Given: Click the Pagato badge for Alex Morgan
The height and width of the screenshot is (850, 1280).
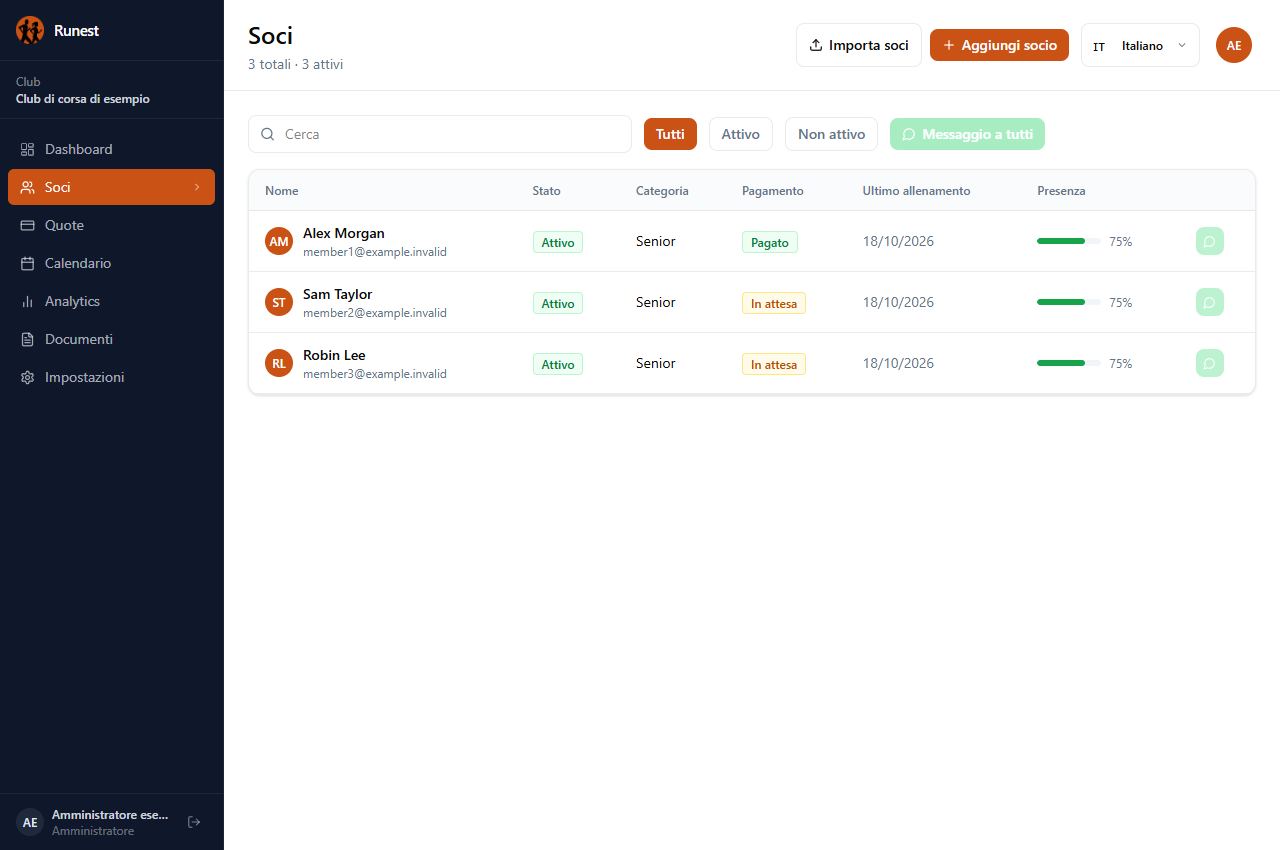Looking at the screenshot, I should tap(770, 242).
